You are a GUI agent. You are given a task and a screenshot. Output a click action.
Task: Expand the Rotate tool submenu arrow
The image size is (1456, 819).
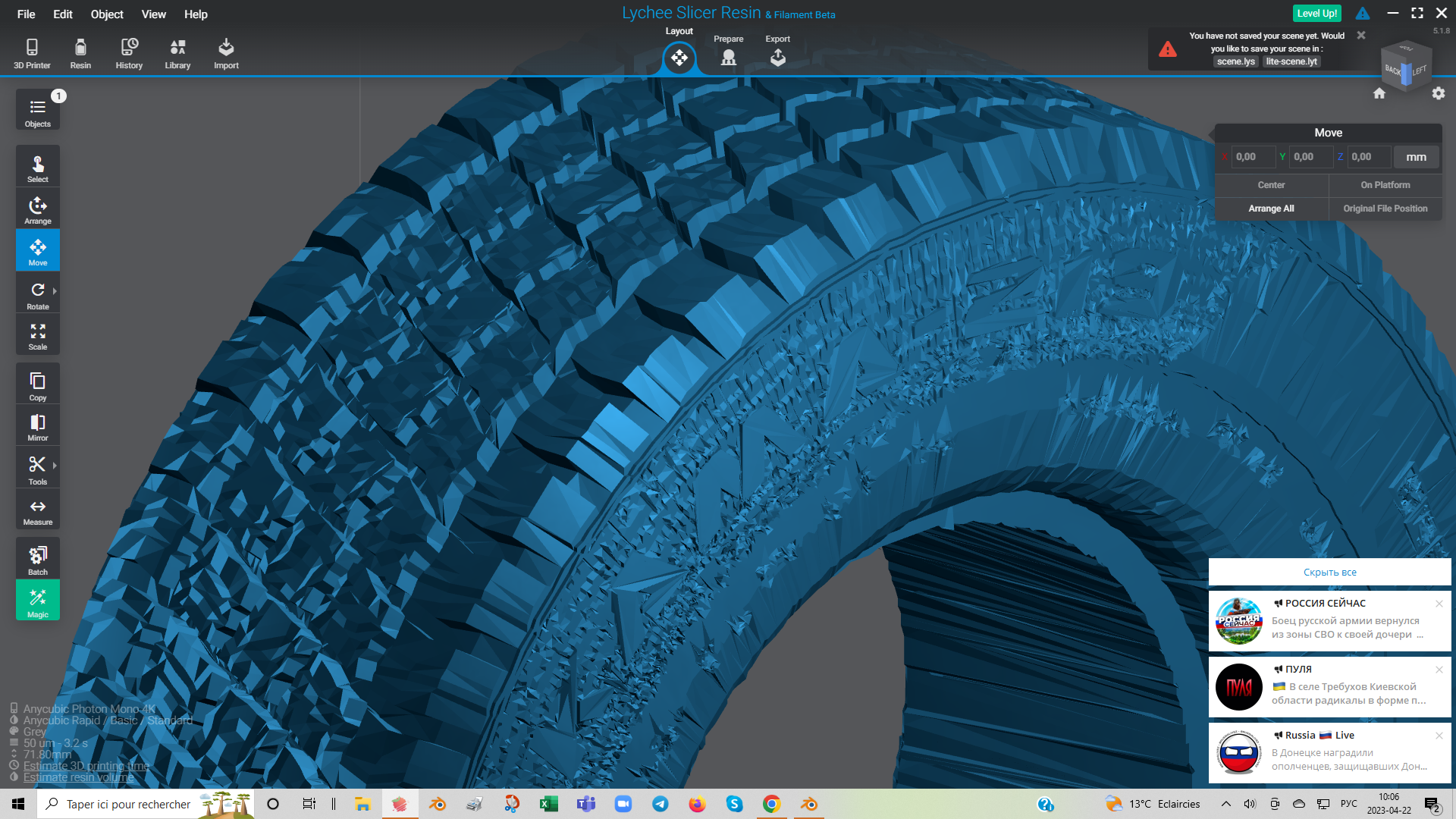click(55, 290)
